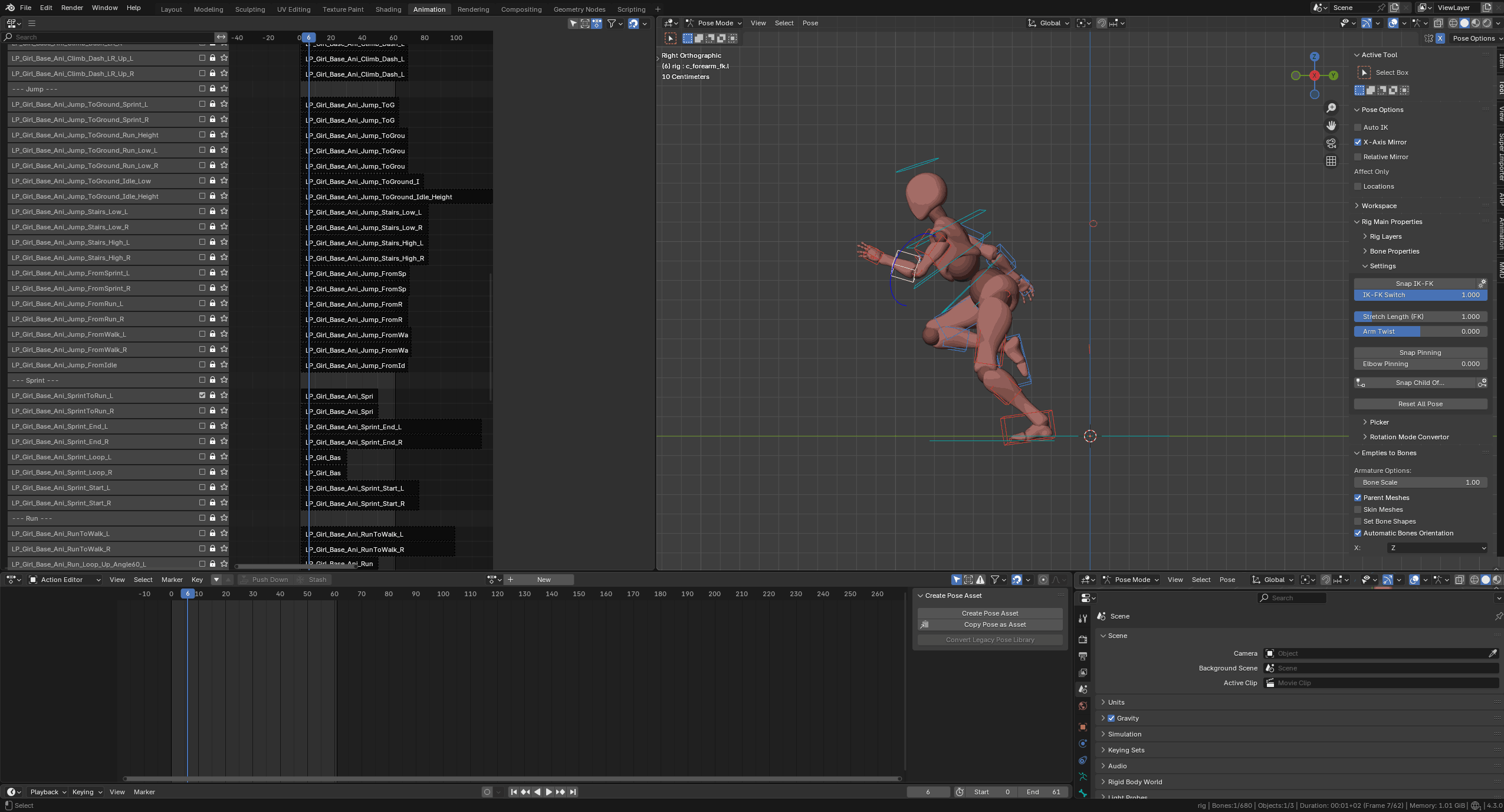1504x812 pixels.
Task: Open the Render menu
Action: pos(72,8)
